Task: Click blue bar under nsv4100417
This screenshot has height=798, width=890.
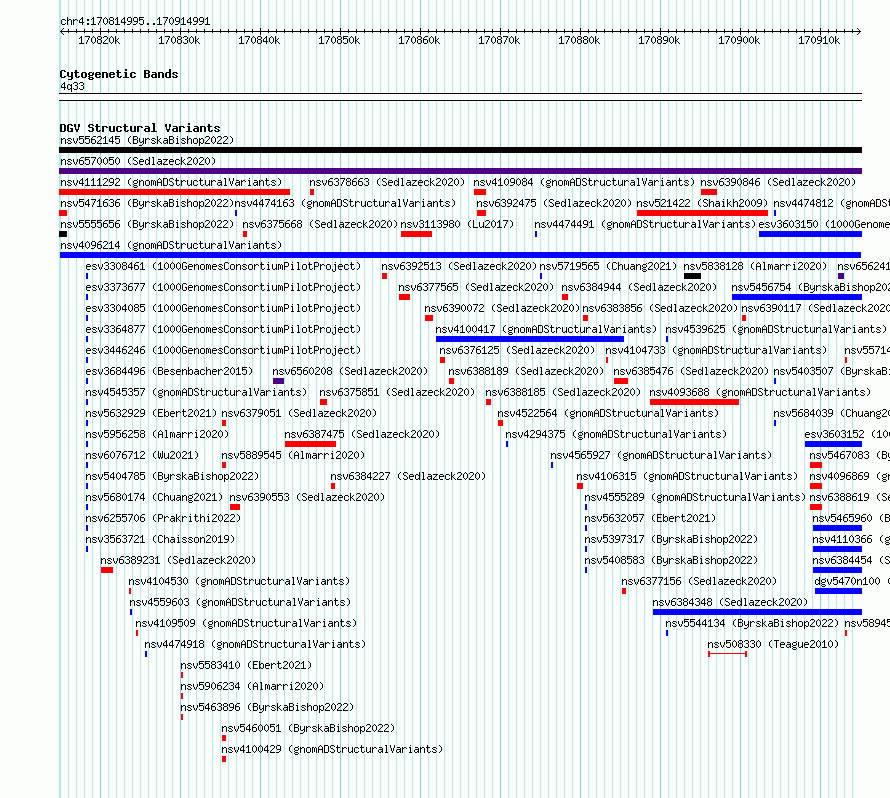Action: (530, 339)
